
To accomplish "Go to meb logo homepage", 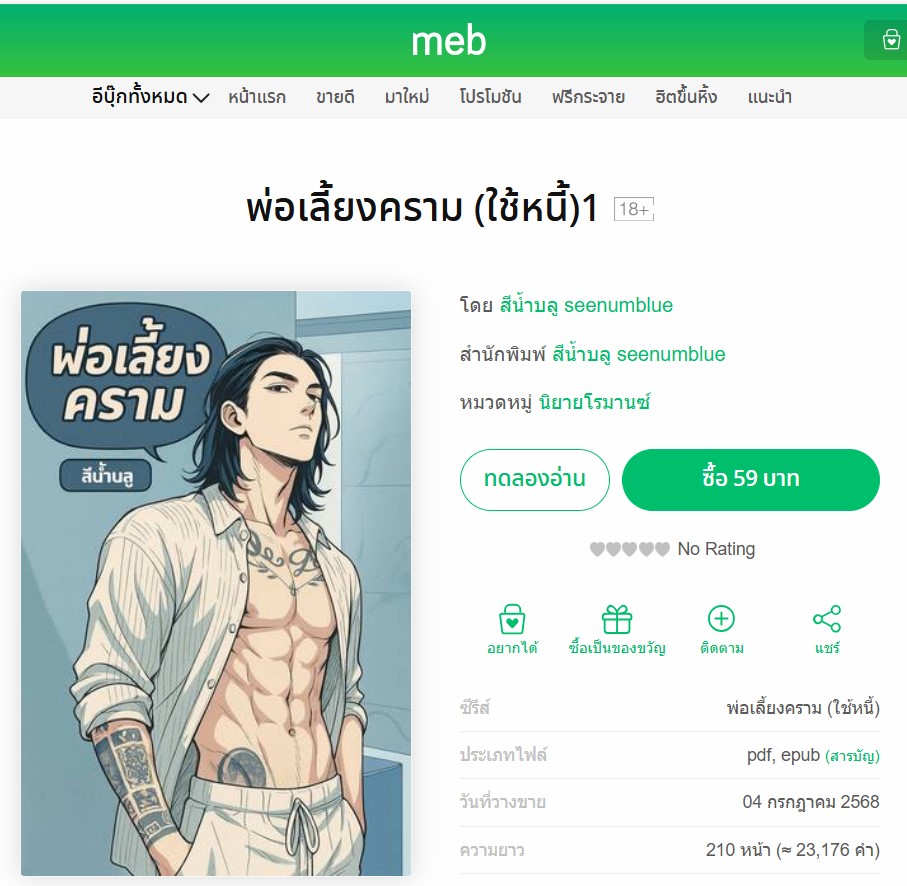I will coord(449,40).
